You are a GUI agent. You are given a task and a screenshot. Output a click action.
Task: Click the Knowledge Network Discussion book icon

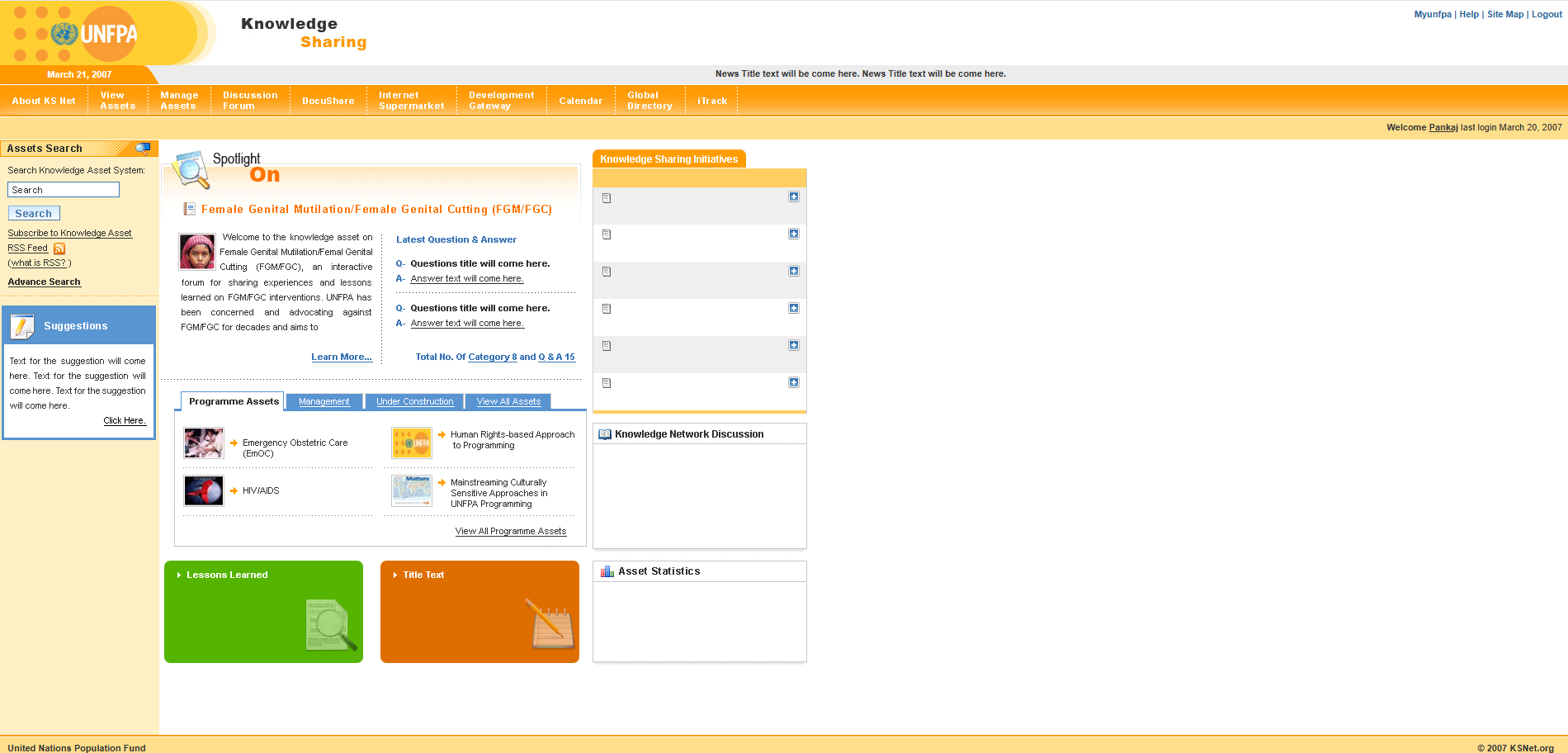click(x=605, y=434)
